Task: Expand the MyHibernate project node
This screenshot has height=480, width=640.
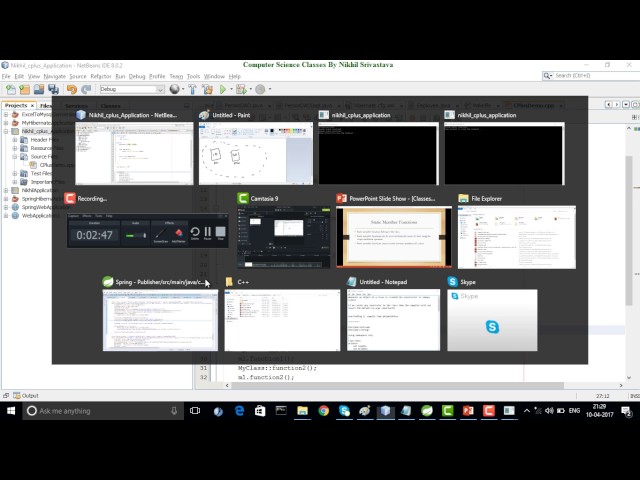Action: point(6,123)
